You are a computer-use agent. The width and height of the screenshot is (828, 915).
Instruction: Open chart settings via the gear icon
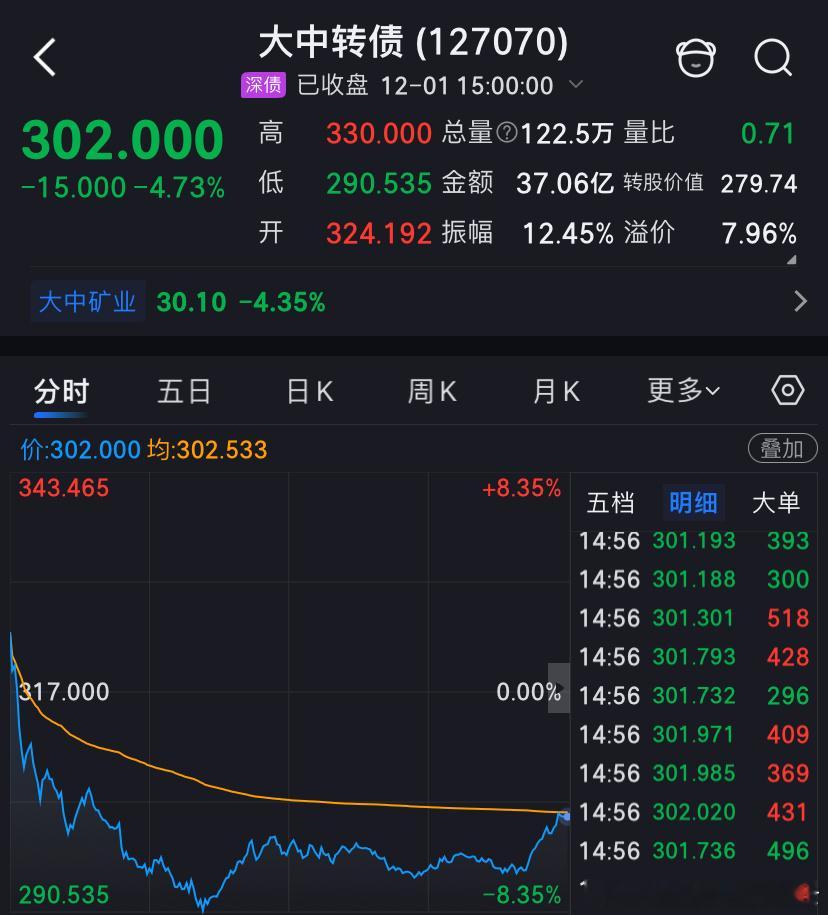787,391
